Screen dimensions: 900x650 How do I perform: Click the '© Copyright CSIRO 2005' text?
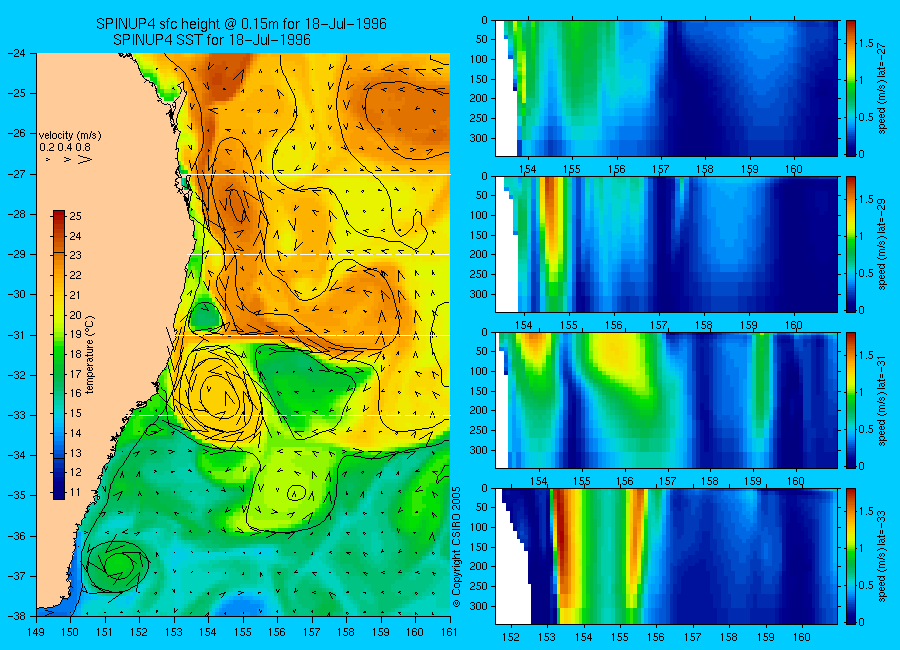pos(457,547)
